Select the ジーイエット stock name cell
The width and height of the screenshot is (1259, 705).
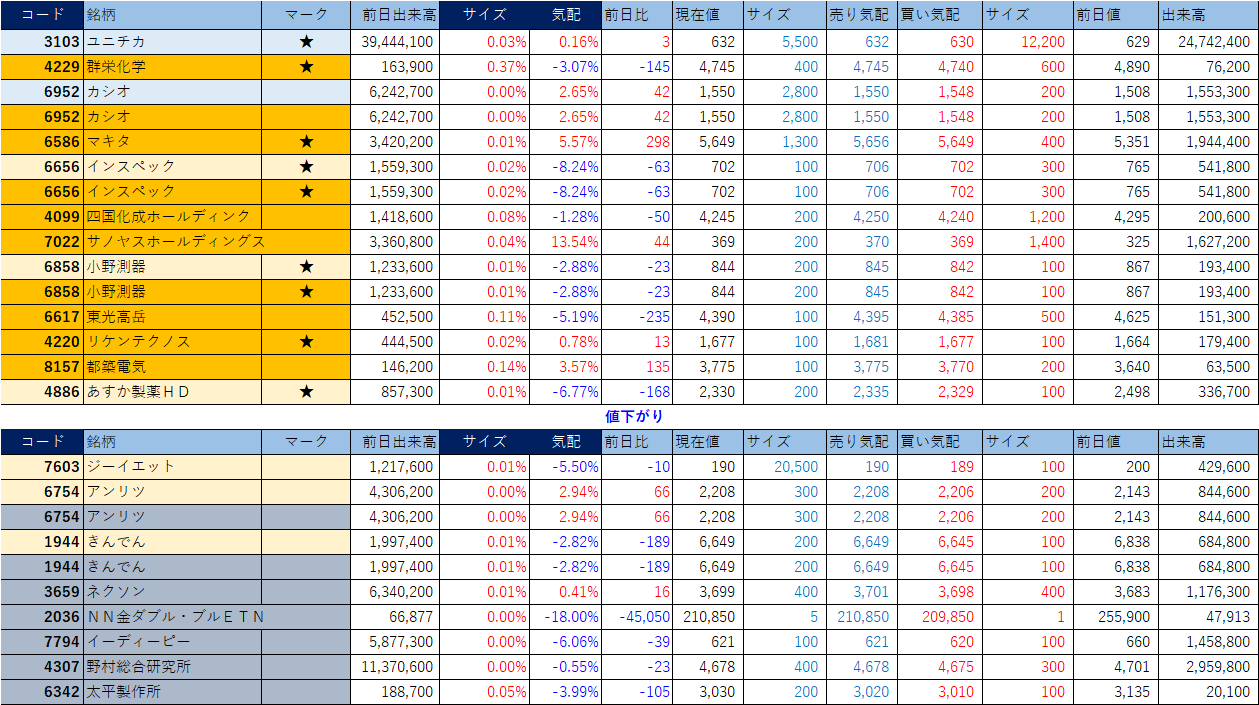tap(130, 467)
